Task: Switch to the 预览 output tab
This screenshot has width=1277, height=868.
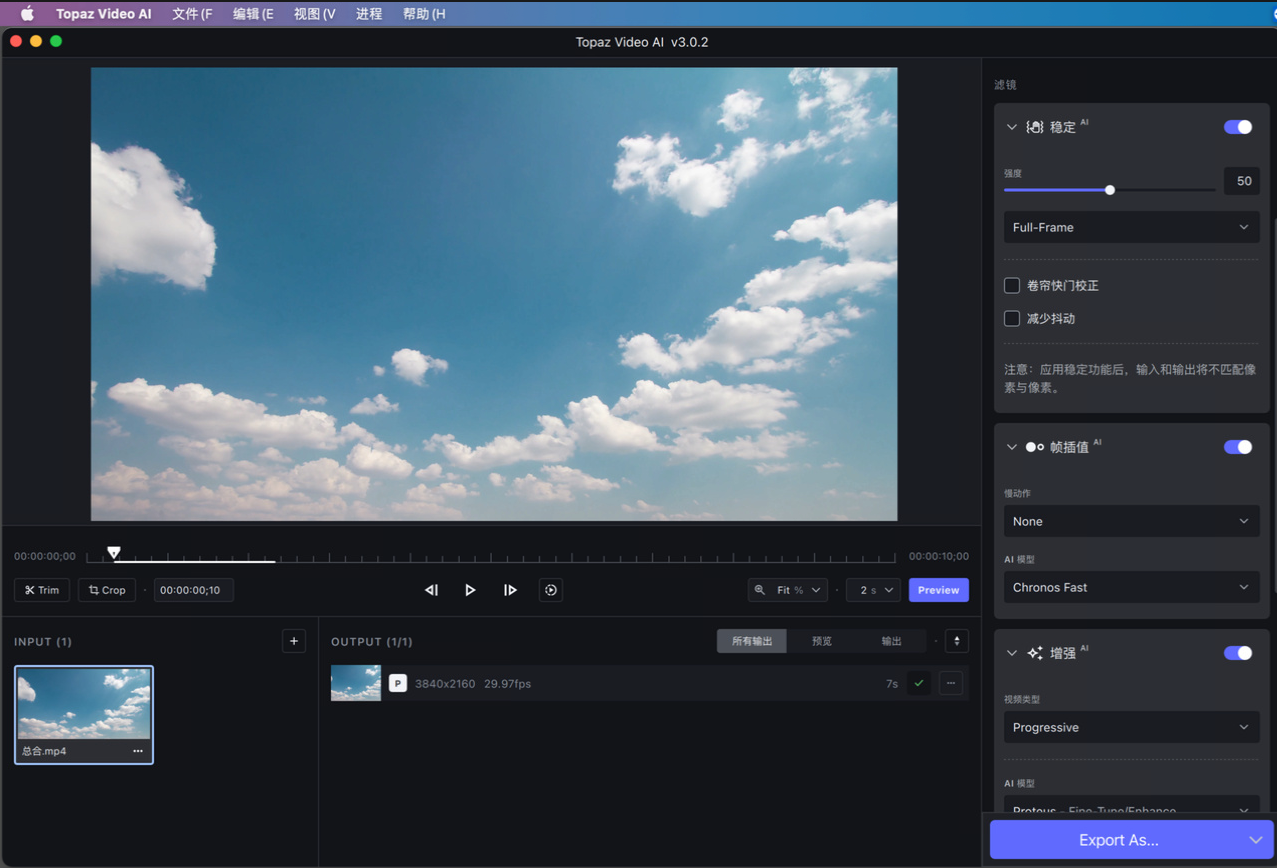Action: (822, 641)
